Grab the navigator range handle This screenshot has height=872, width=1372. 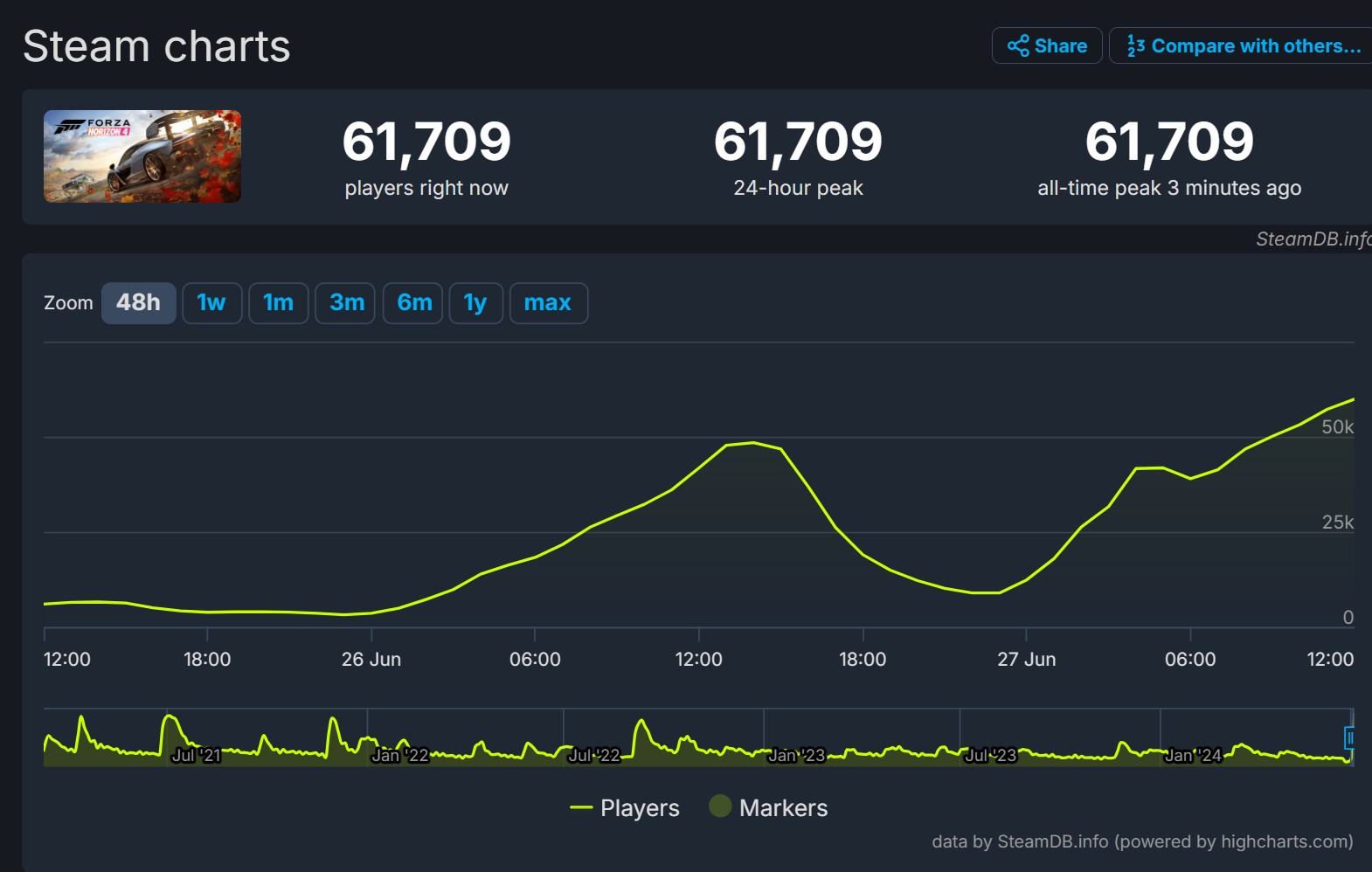1349,738
